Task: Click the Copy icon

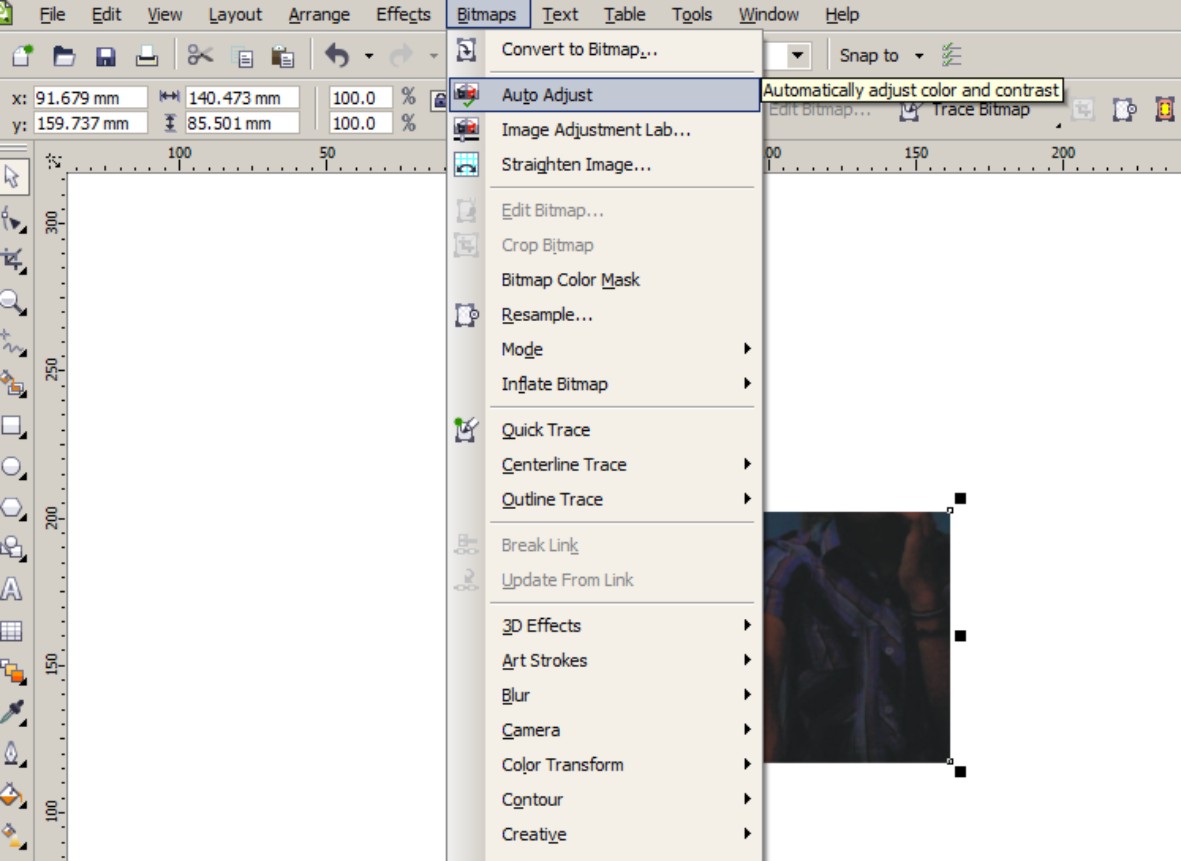Action: [x=243, y=57]
